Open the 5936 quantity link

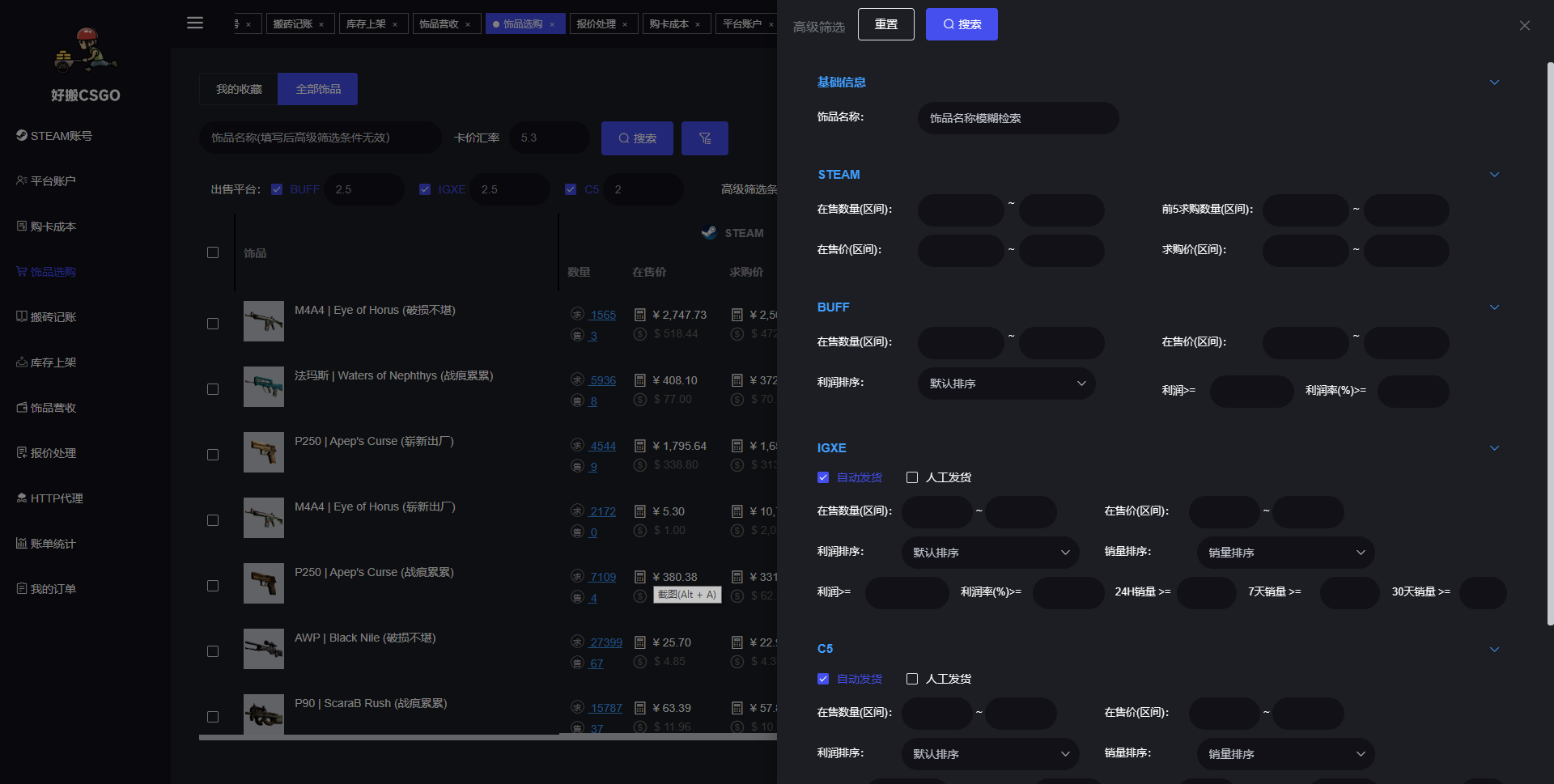click(603, 380)
